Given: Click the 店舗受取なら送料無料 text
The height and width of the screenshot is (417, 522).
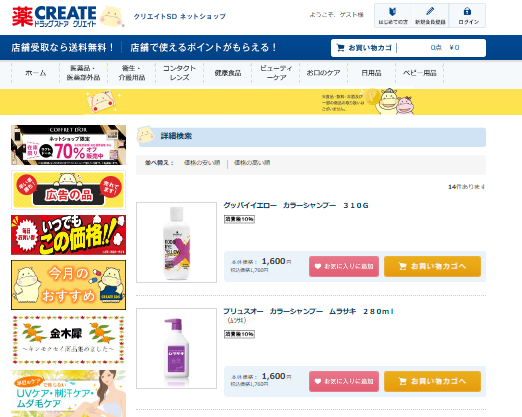Looking at the screenshot, I should pyautogui.click(x=63, y=48).
